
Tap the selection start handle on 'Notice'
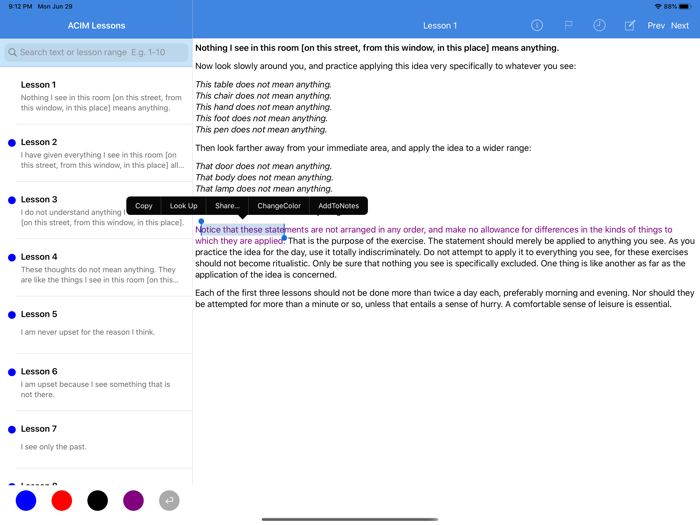point(201,222)
